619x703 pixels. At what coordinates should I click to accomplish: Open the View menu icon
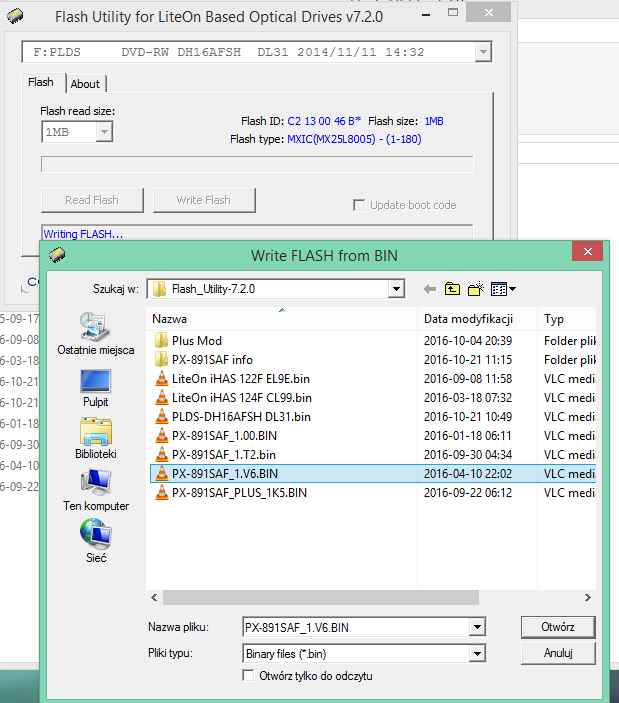click(503, 289)
